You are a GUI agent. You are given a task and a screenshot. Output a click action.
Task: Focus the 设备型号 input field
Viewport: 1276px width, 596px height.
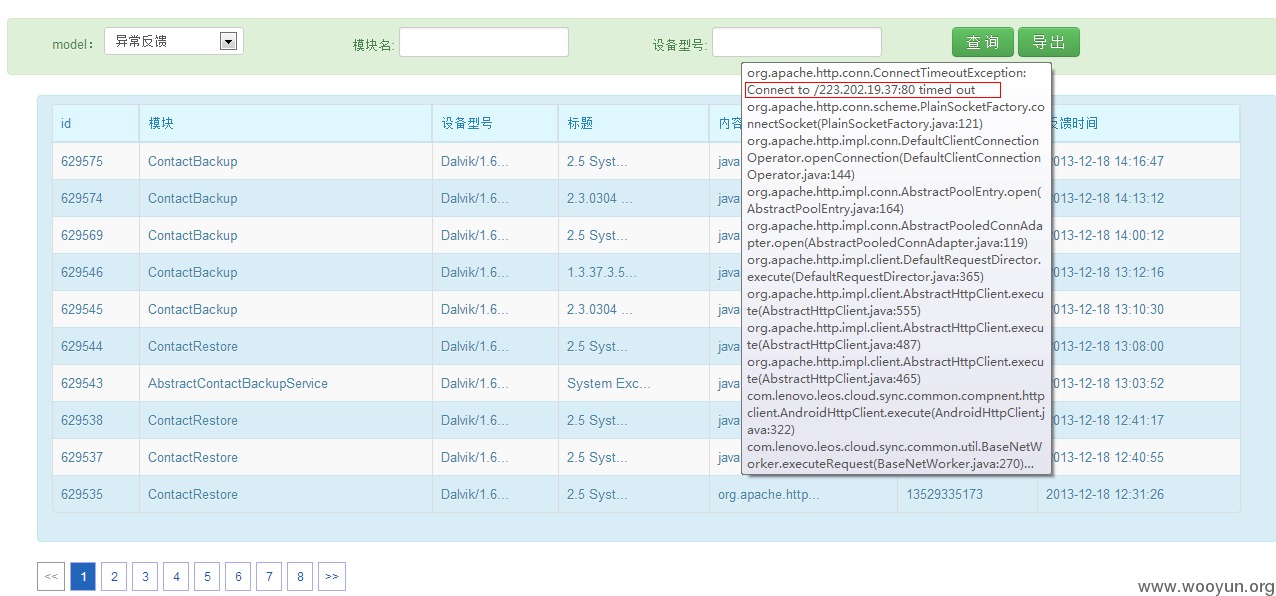coord(797,42)
